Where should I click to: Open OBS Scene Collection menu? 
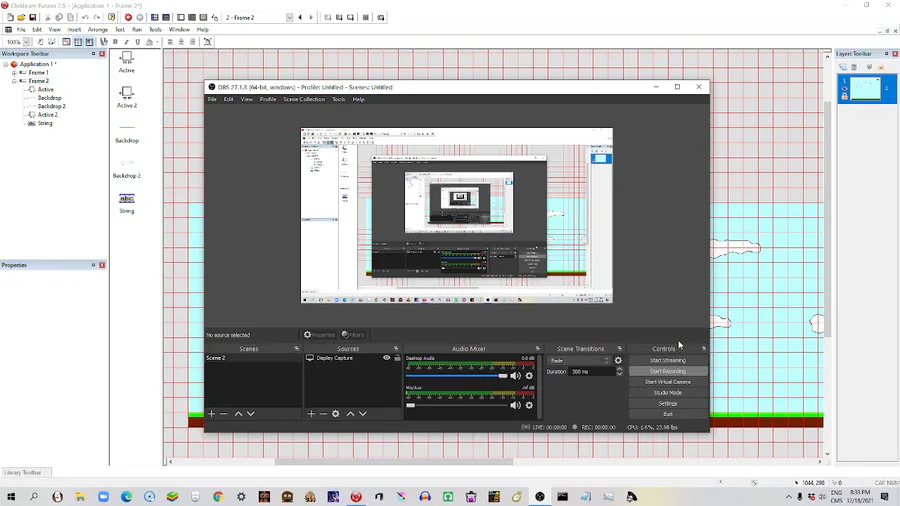tap(304, 99)
